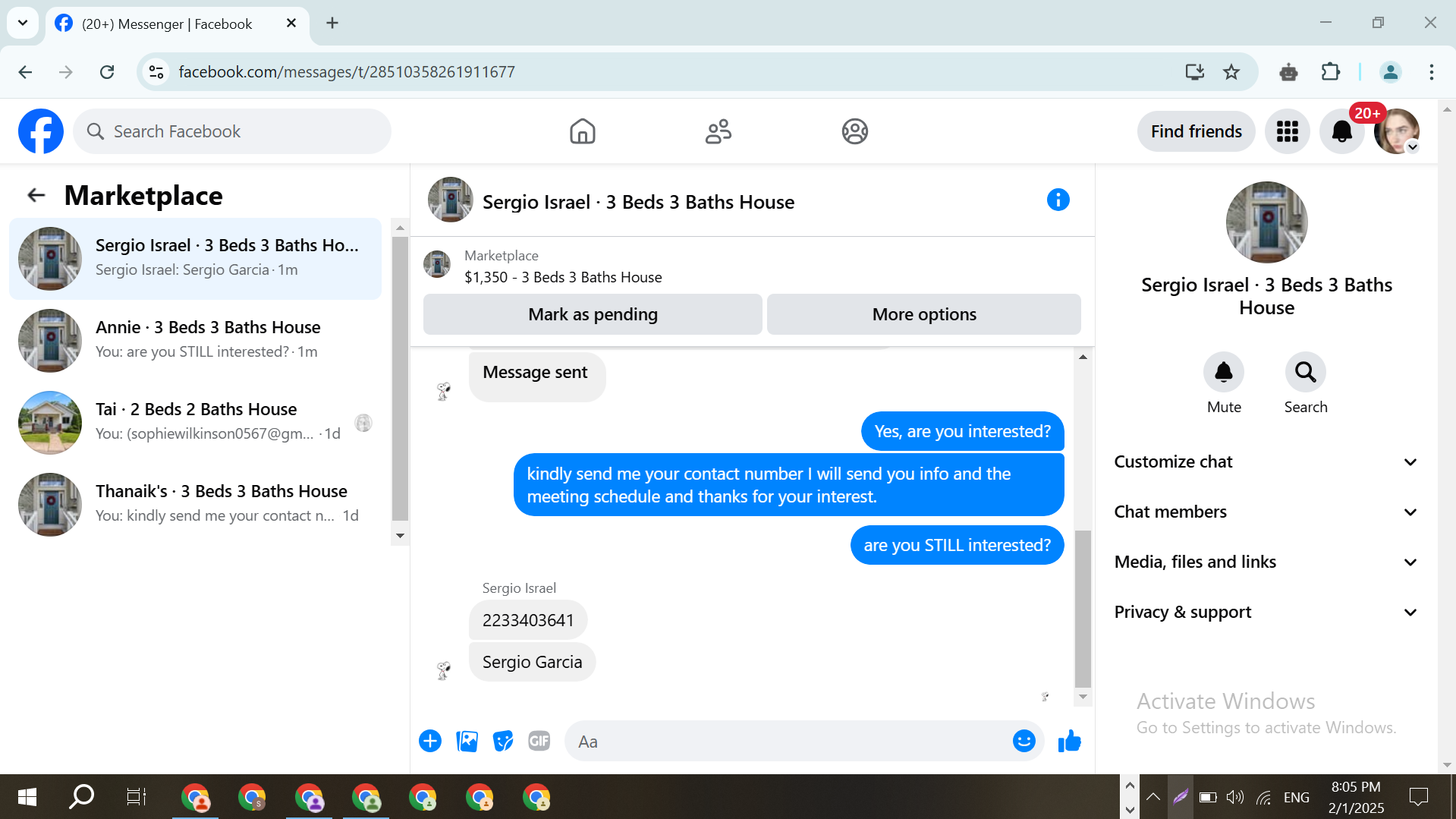Screen dimensions: 1456x819
Task: Click the browser address bar URL
Action: point(347,72)
